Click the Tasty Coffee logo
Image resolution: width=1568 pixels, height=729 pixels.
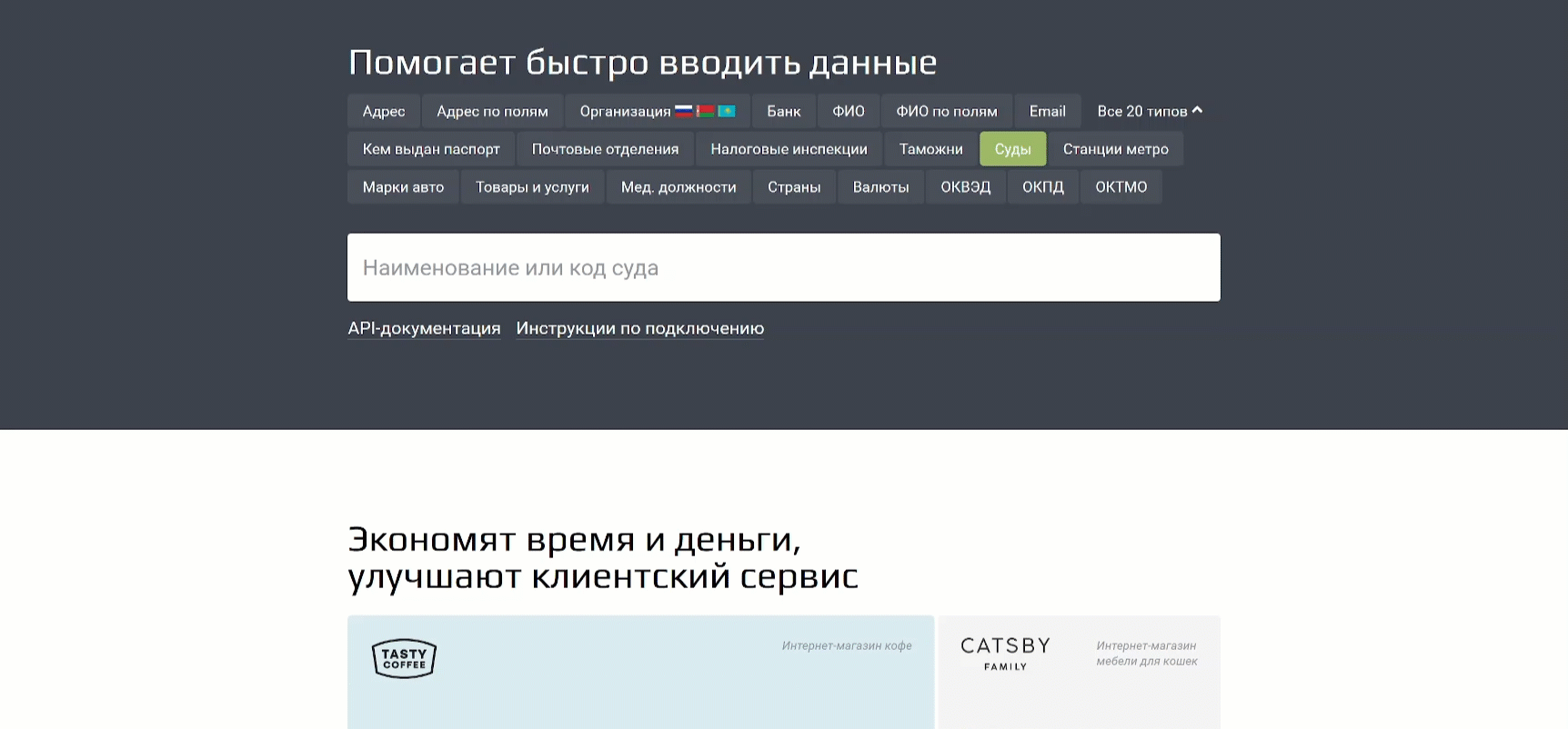(x=404, y=659)
